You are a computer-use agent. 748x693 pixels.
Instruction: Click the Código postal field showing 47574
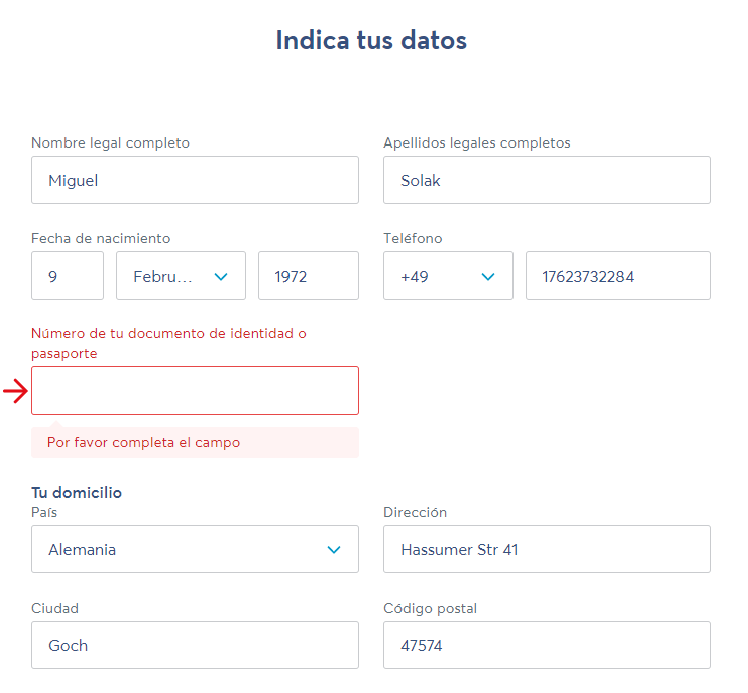point(547,645)
